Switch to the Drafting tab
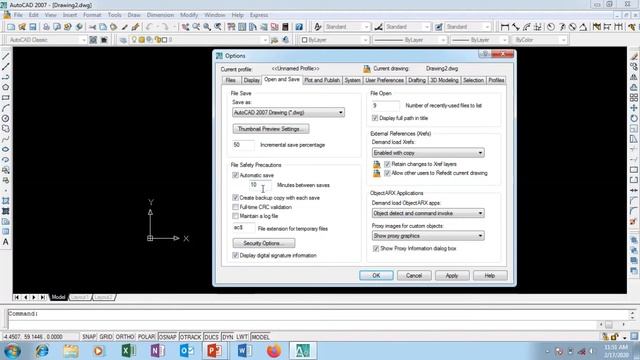Image resolution: width=640 pixels, height=360 pixels. 417,80
